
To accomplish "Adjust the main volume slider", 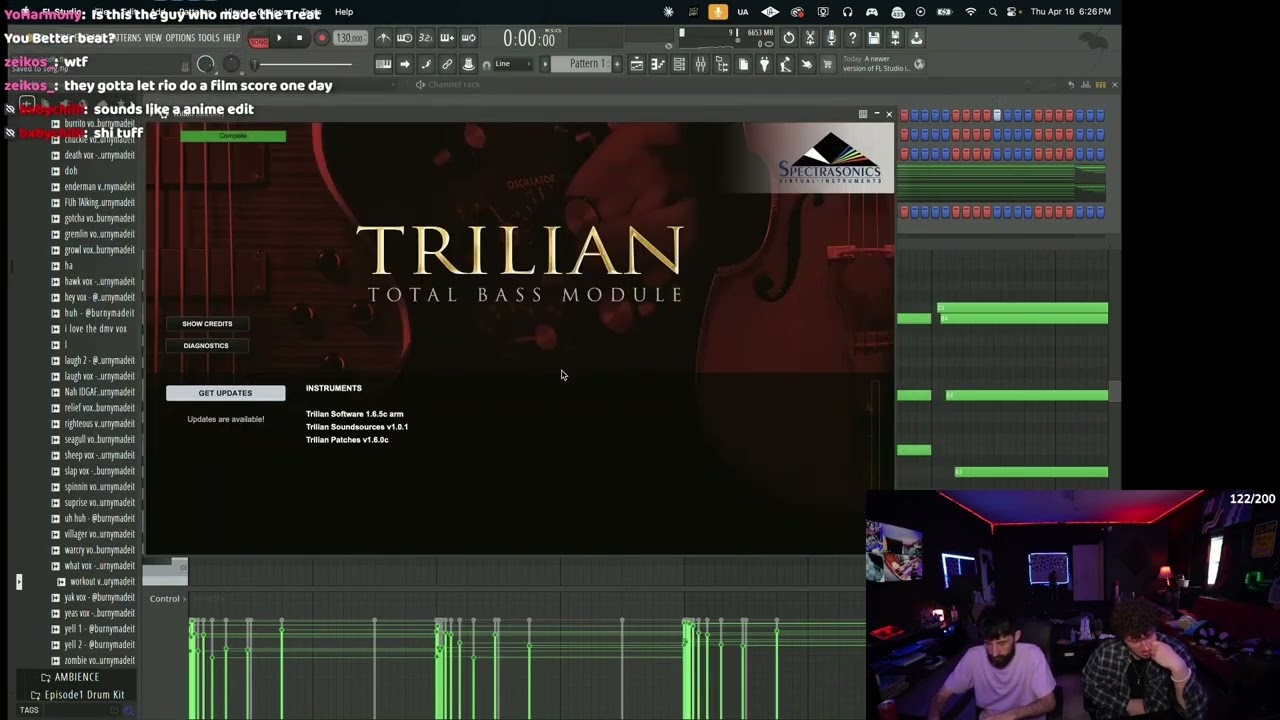I will [x=302, y=65].
